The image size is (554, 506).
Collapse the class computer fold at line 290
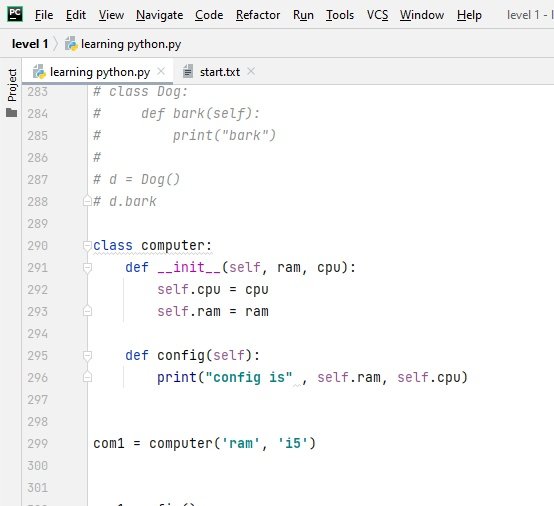[87, 246]
